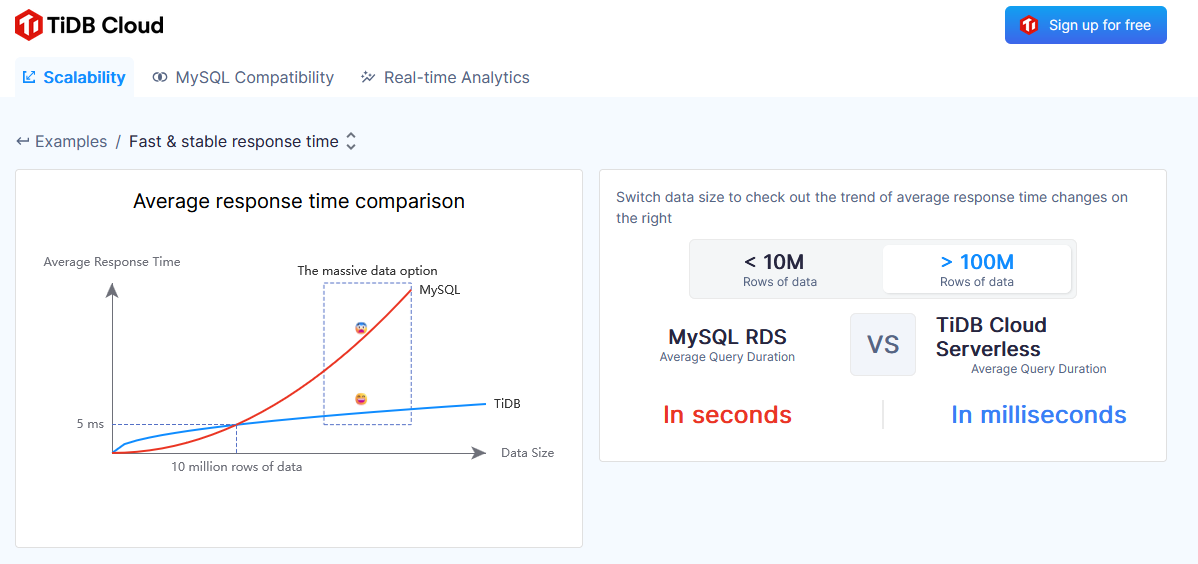The height and width of the screenshot is (564, 1198).
Task: Click the scared face emoji on MySQL curve
Action: [x=361, y=327]
